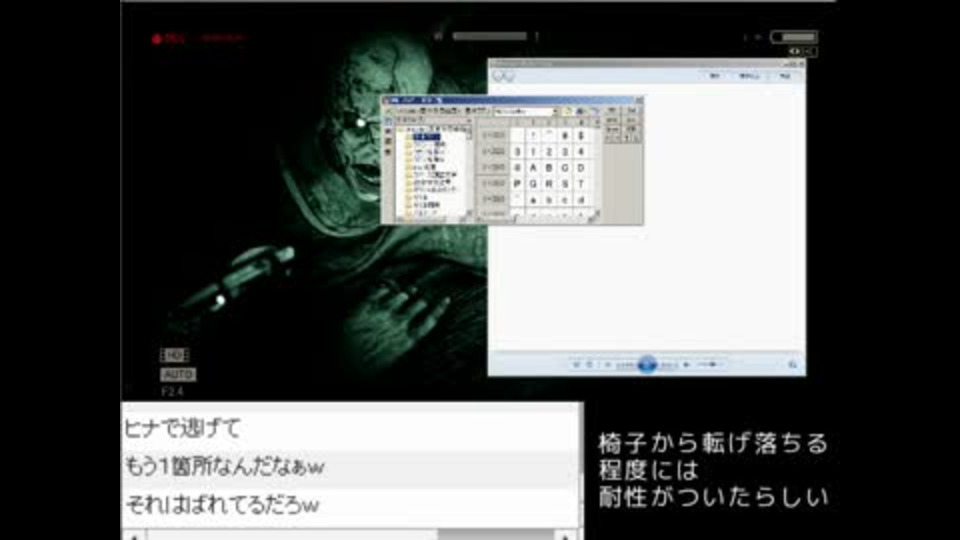Select the $ character in IME Pad grid

point(580,136)
